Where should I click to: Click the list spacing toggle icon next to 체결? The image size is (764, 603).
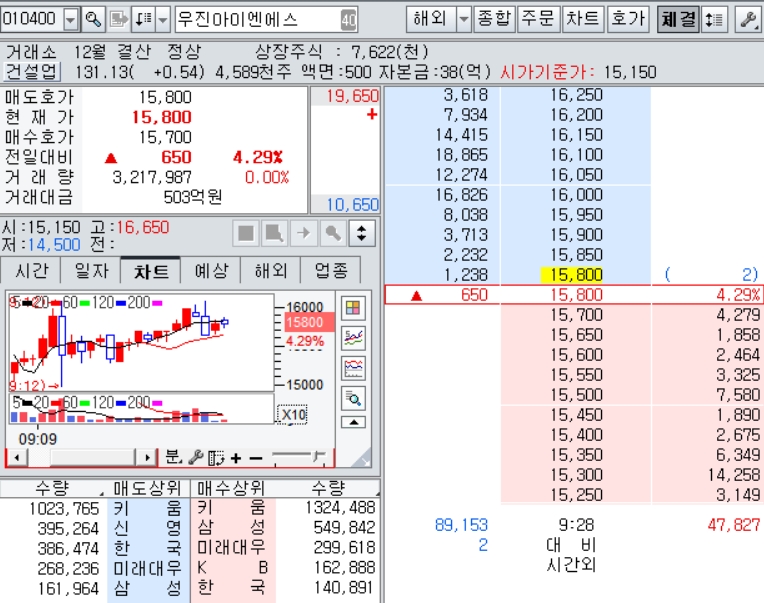714,19
